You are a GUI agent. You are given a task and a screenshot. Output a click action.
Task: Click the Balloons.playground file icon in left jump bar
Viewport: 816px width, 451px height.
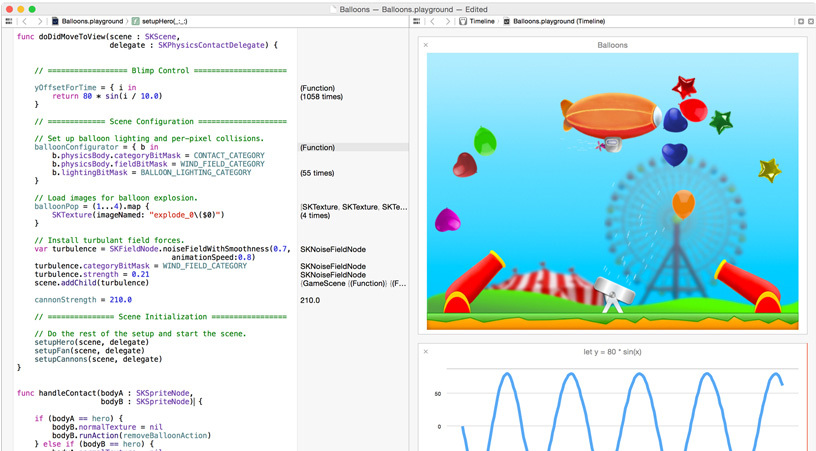pos(55,21)
